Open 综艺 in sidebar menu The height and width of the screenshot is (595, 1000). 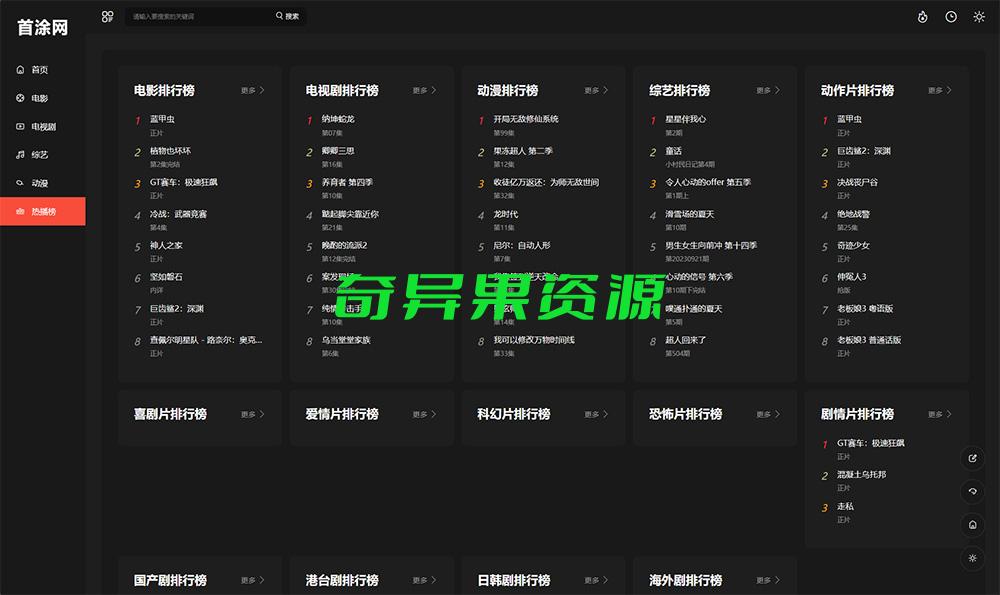[40, 155]
